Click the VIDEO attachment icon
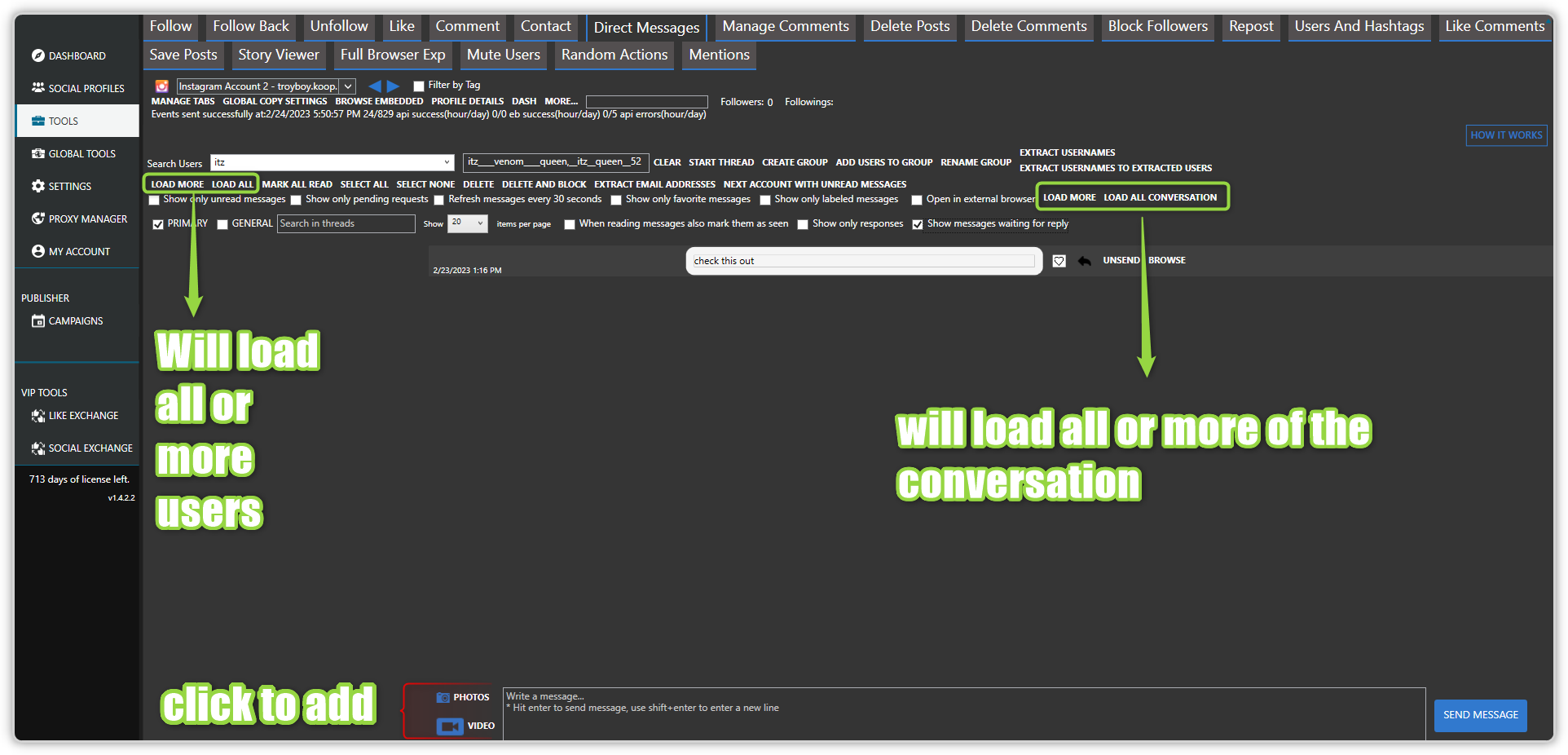The height and width of the screenshot is (755, 1568). tap(450, 726)
